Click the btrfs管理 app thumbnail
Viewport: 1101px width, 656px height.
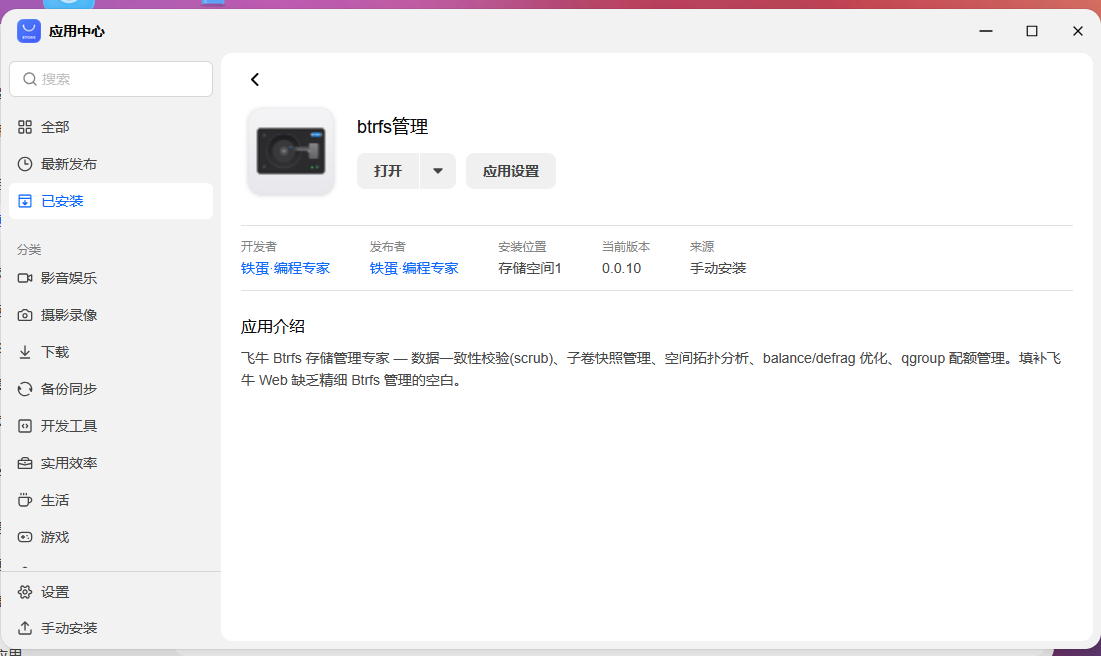point(291,151)
